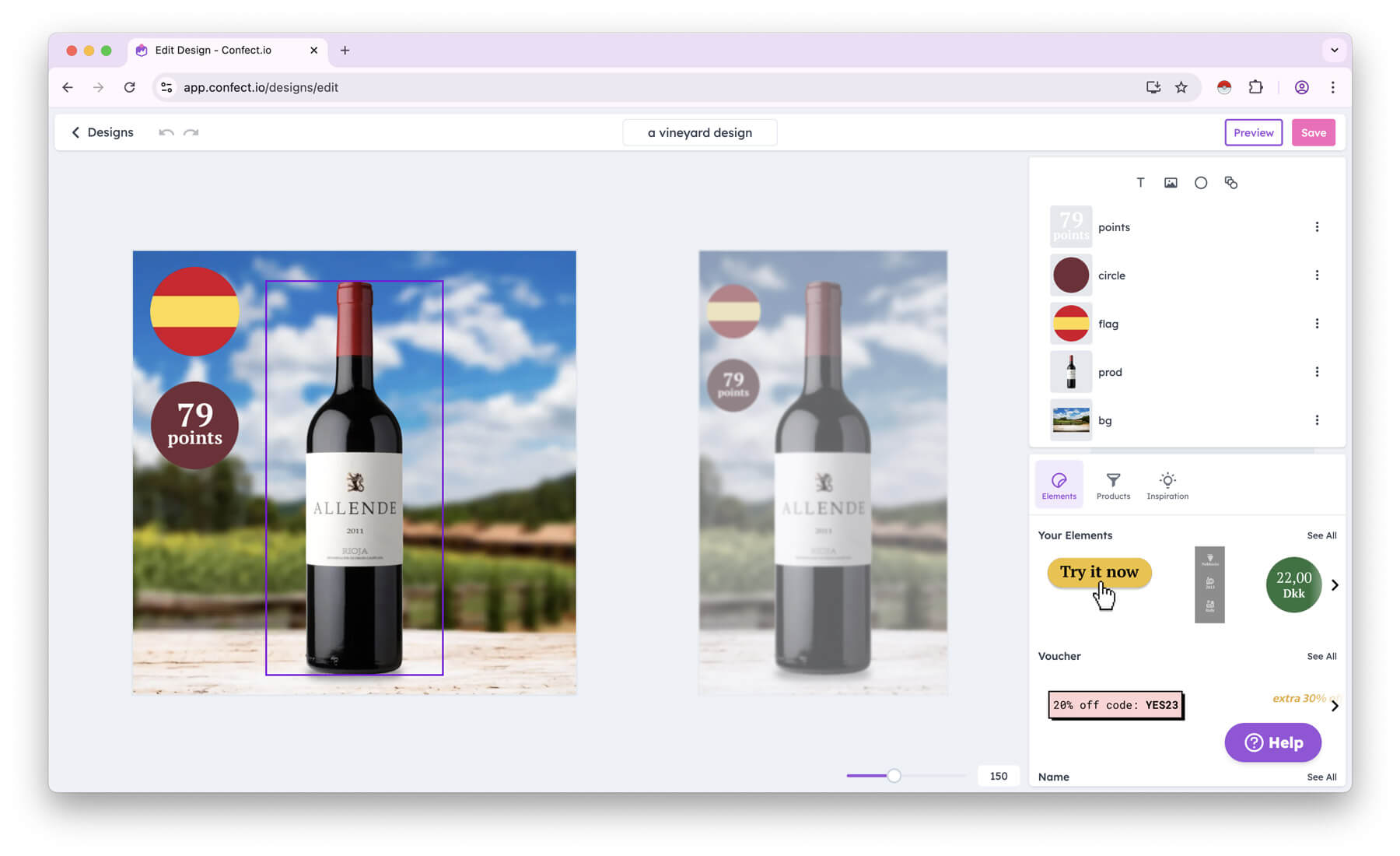Go forward in browser history
The width and height of the screenshot is (1400, 856).
pyautogui.click(x=98, y=87)
